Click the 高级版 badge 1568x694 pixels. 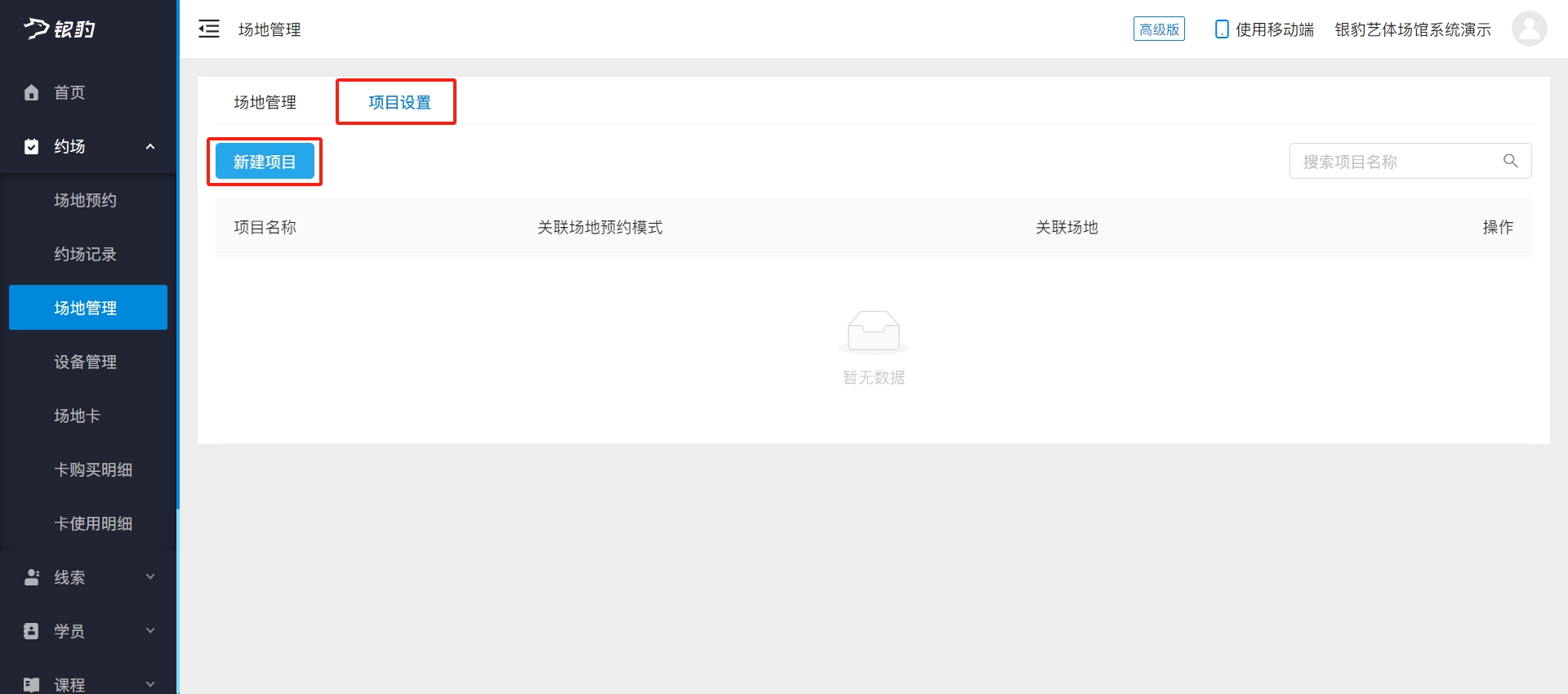(x=1159, y=29)
